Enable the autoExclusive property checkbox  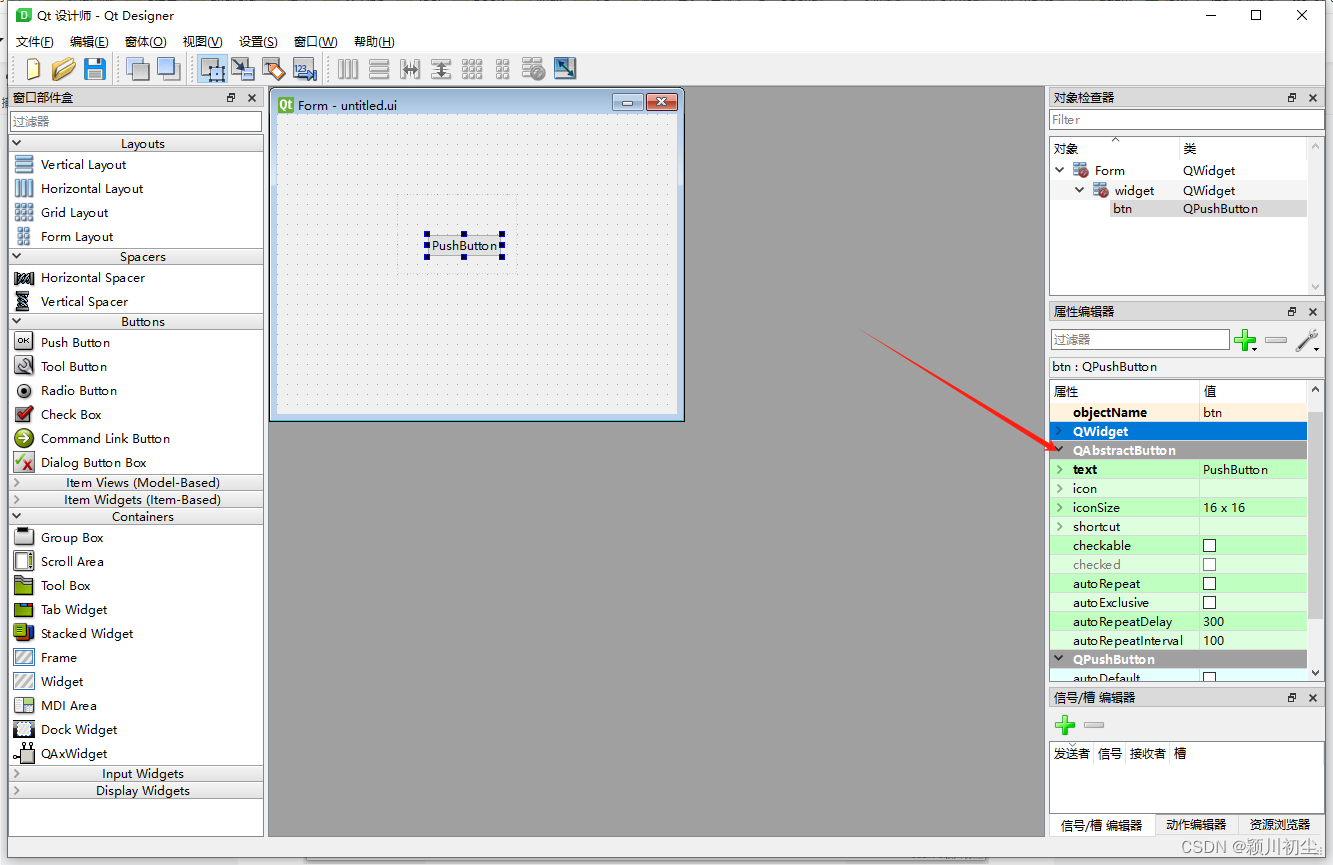(x=1209, y=602)
